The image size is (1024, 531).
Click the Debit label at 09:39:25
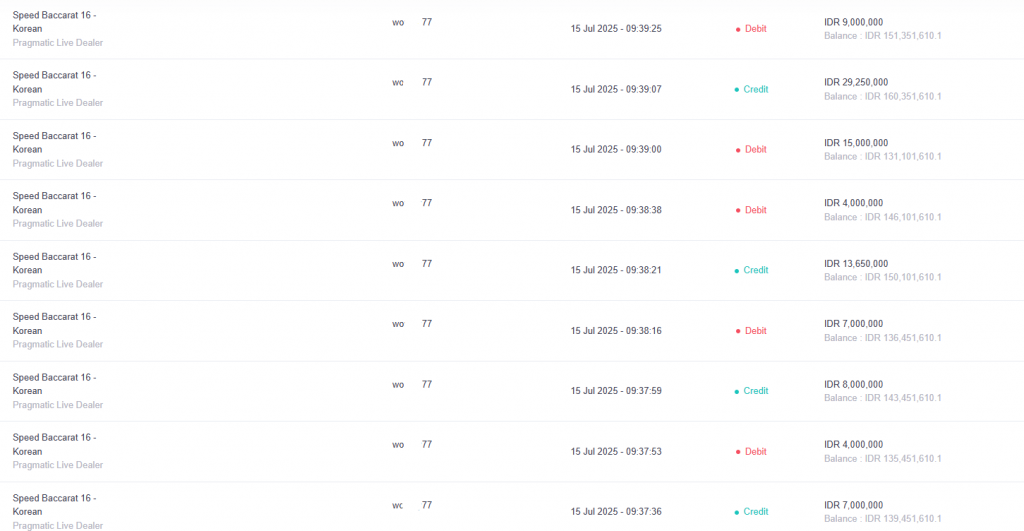[756, 29]
